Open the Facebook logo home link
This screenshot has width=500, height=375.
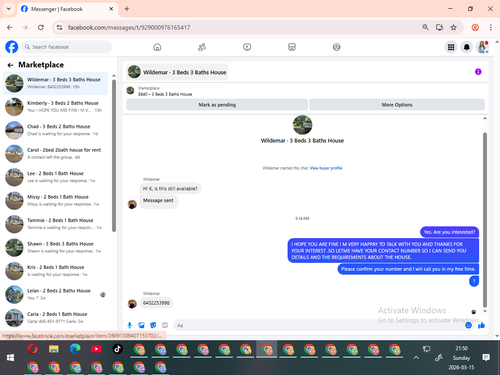tap(12, 47)
